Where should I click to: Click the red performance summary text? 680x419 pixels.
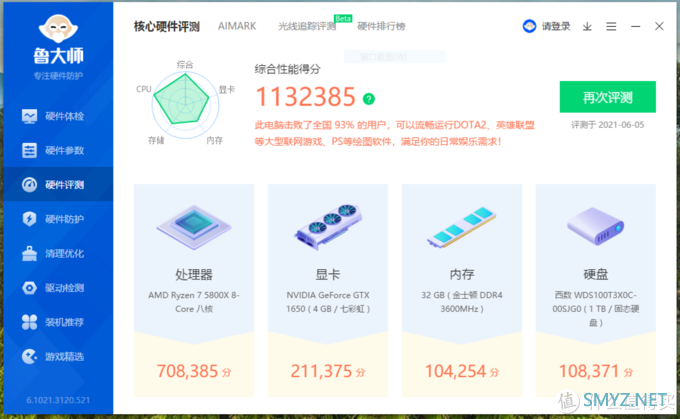(394, 134)
